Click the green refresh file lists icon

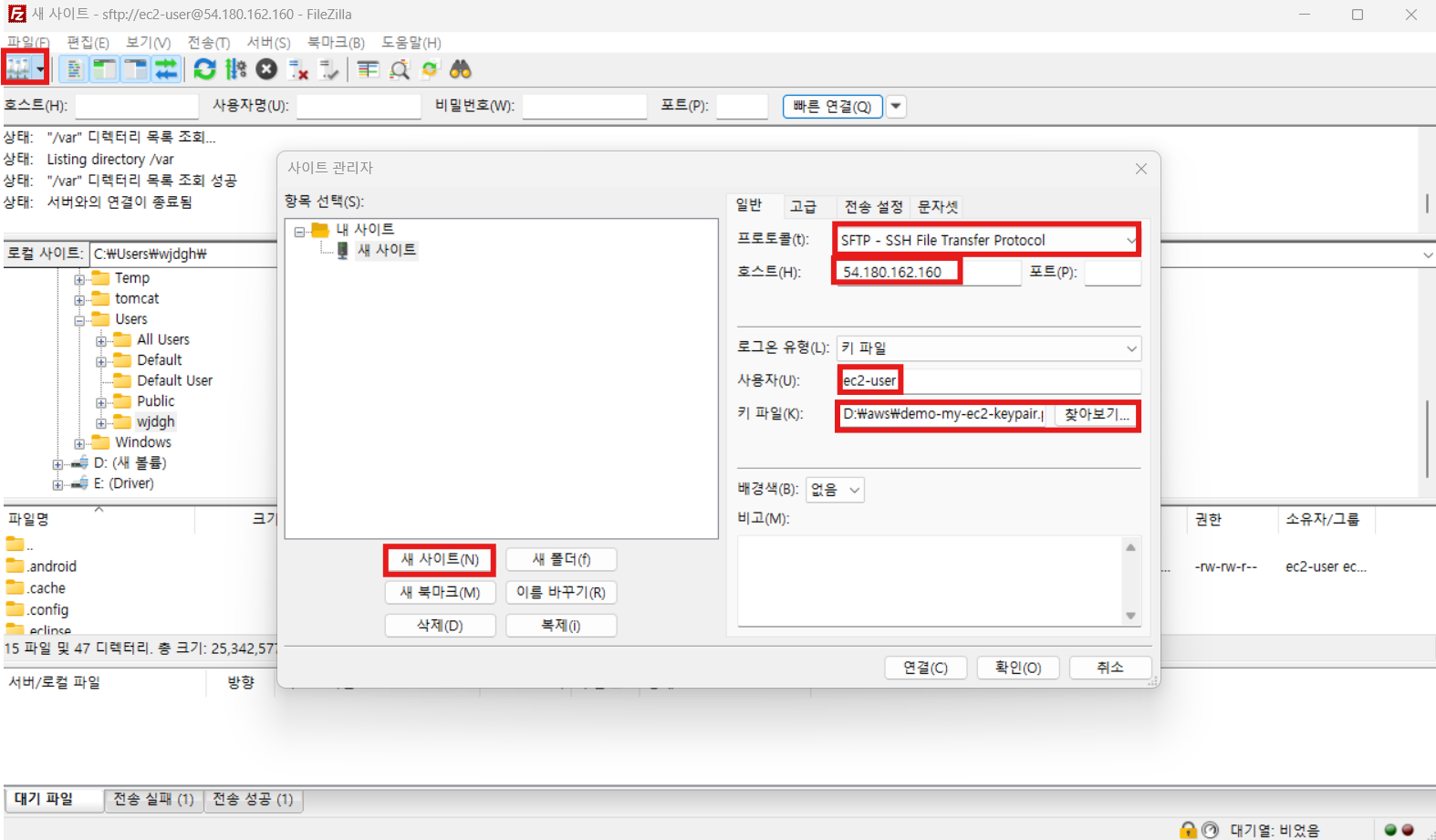coord(205,69)
